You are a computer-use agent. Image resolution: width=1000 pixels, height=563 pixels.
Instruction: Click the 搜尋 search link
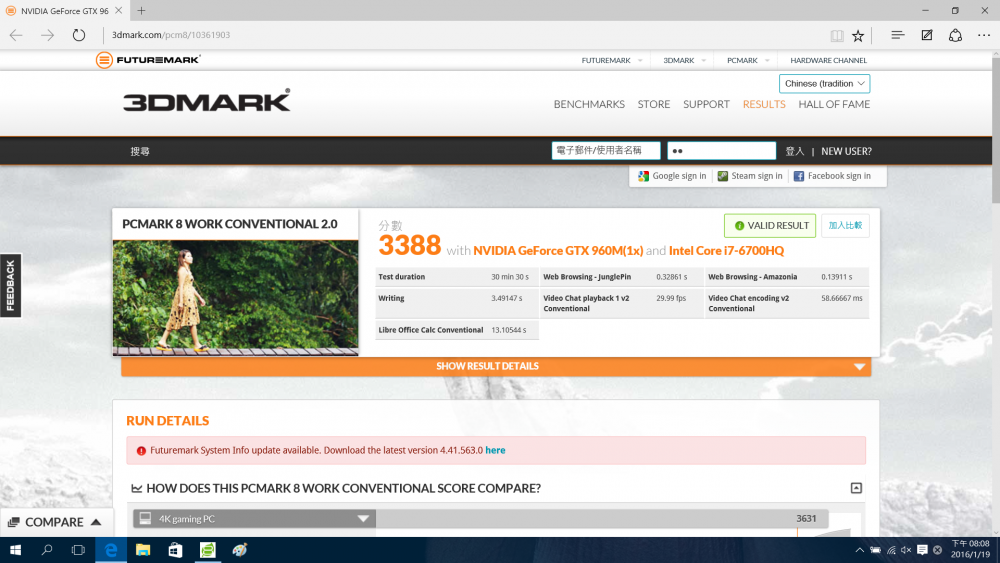point(140,151)
